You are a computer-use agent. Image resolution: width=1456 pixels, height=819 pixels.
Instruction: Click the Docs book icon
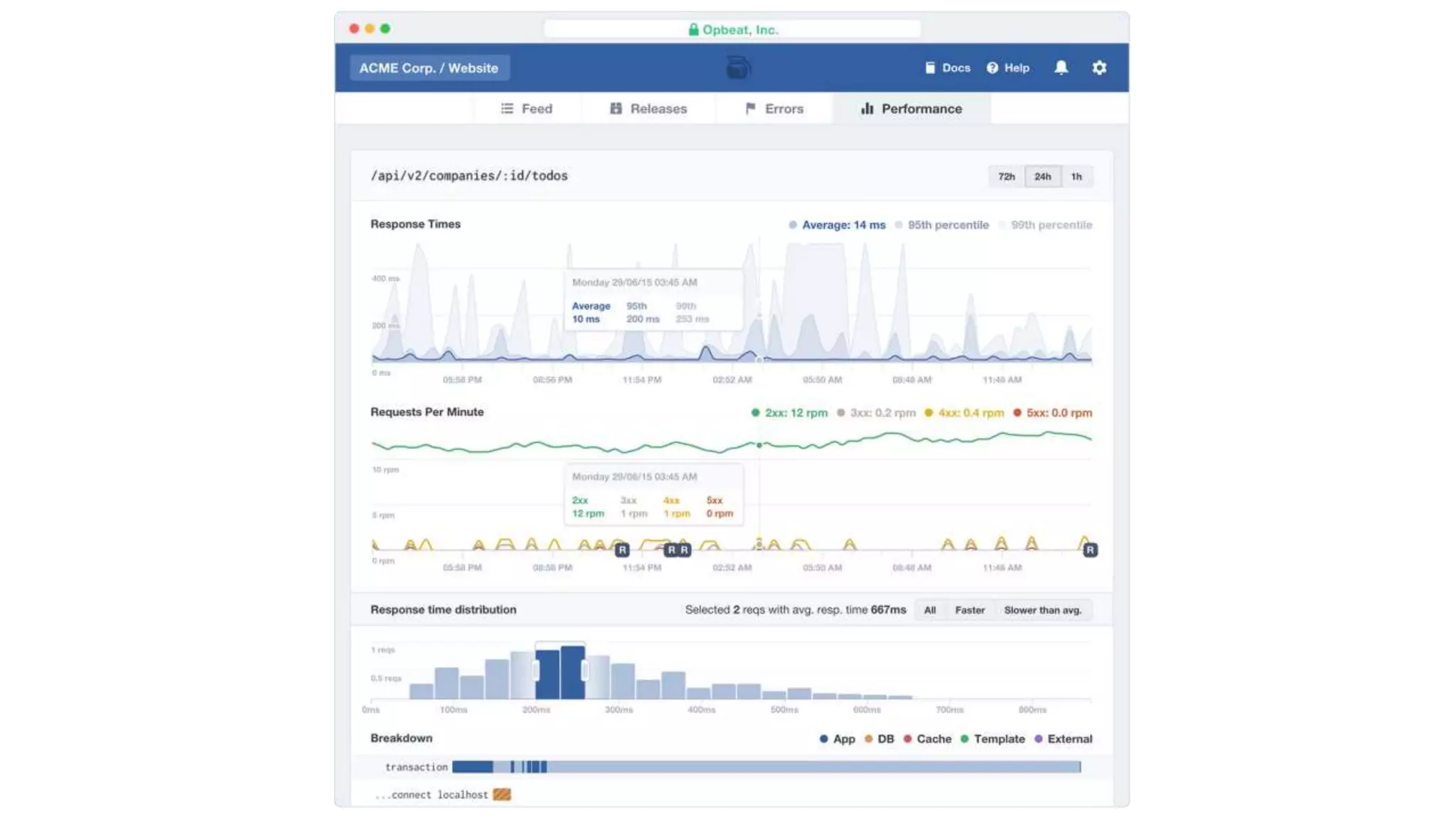click(x=930, y=68)
